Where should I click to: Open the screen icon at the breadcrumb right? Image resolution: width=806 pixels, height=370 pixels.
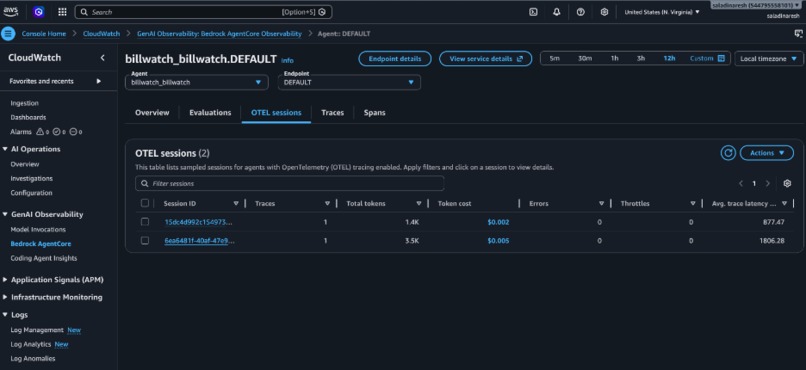pos(798,34)
